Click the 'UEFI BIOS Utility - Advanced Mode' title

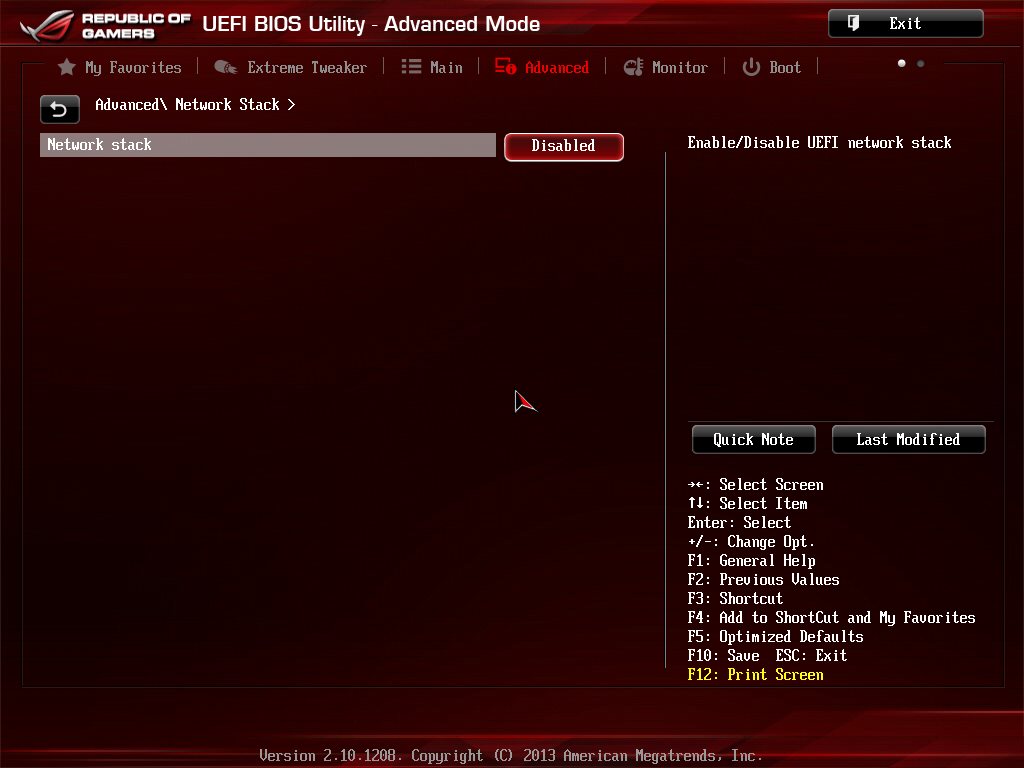371,24
